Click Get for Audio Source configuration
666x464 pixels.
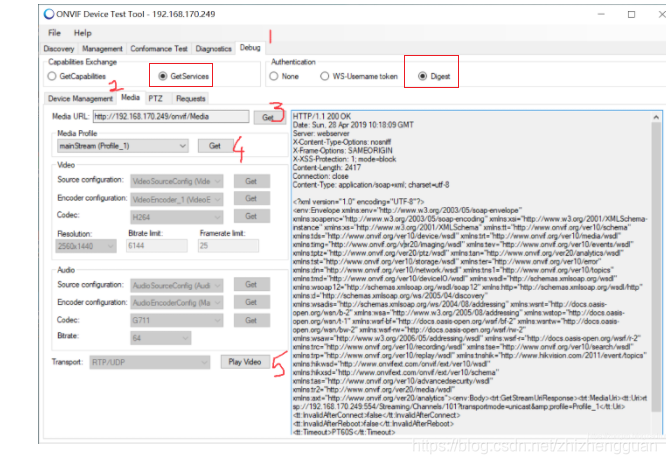pos(251,284)
